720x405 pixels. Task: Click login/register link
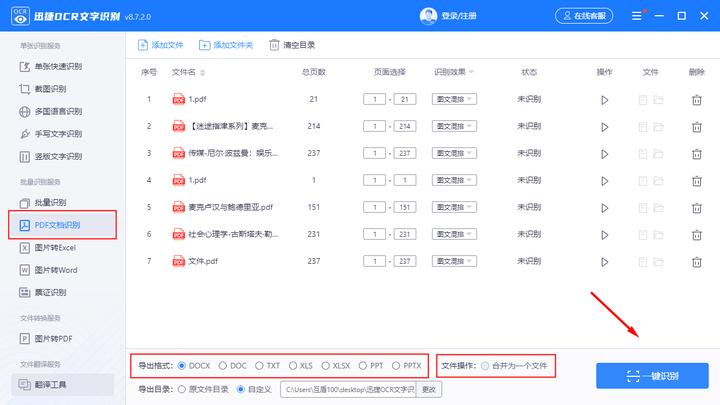click(459, 16)
